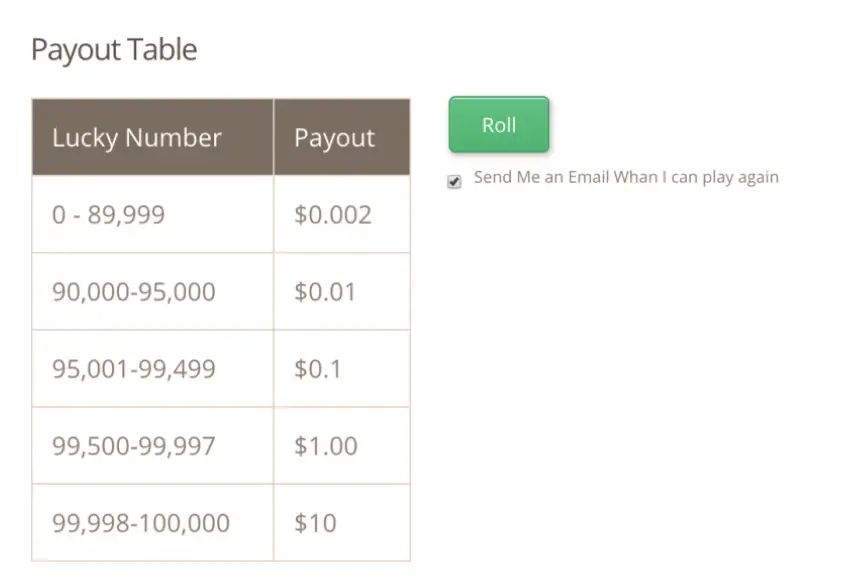Click the $0.1 payout cell

pos(342,369)
